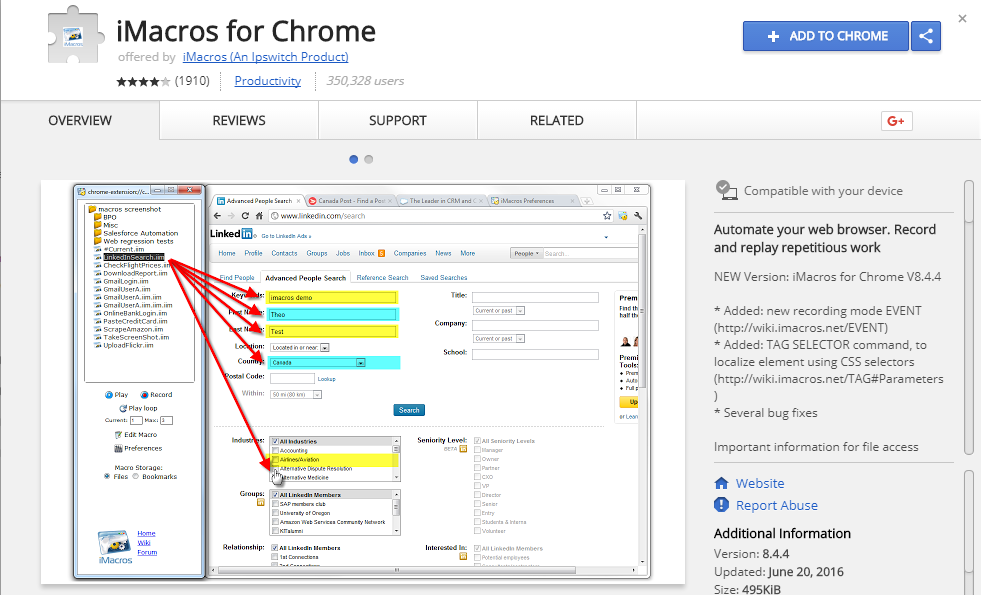
Task: Click the BPO folder icon in the macro tree
Action: 98,217
